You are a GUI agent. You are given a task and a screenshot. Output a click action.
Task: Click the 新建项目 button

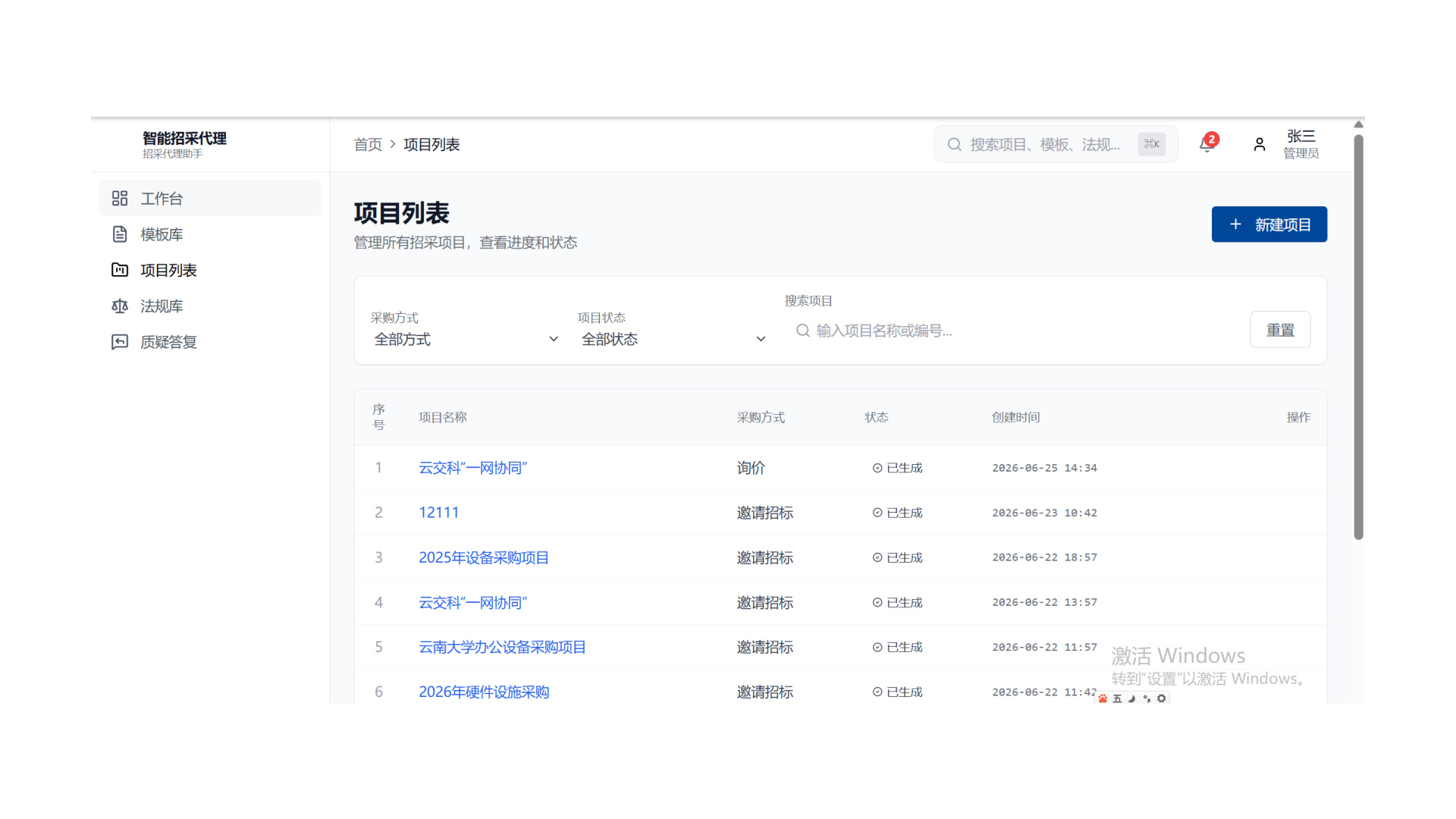coord(1269,224)
